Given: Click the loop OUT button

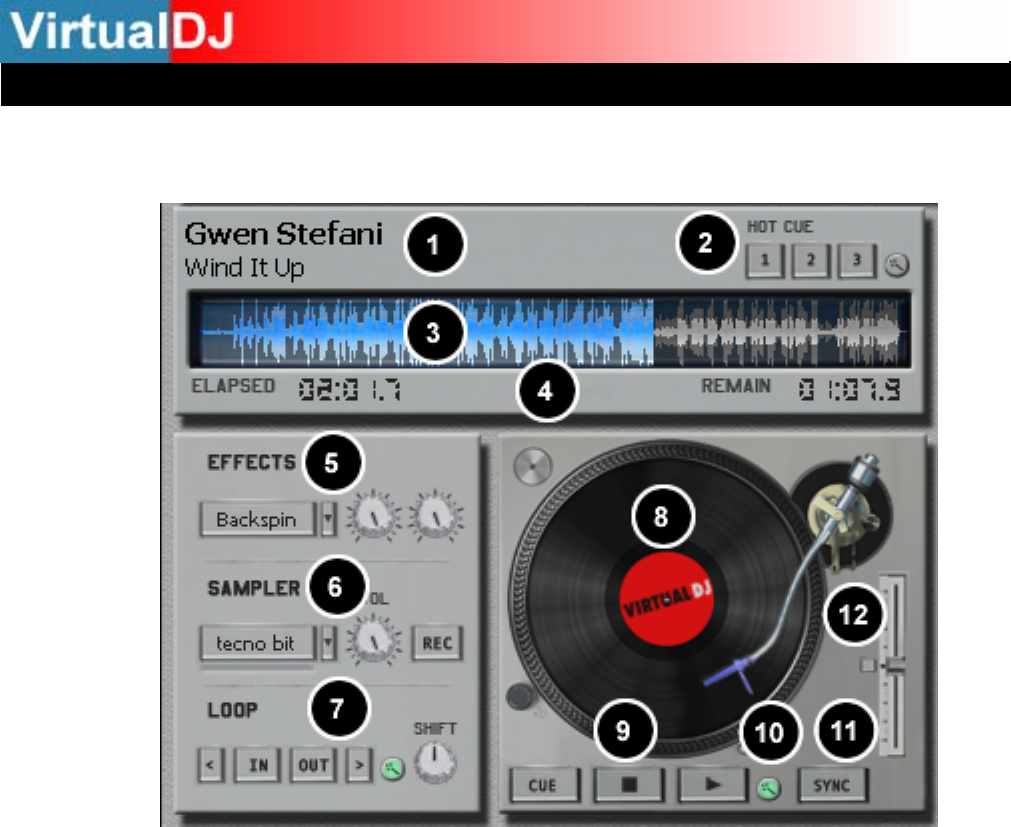Looking at the screenshot, I should [x=313, y=765].
